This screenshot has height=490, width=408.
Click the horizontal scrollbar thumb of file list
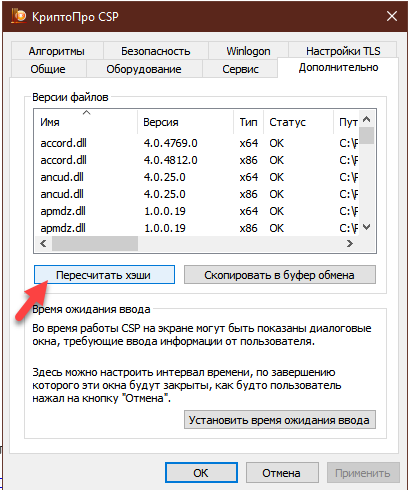(x=95, y=244)
